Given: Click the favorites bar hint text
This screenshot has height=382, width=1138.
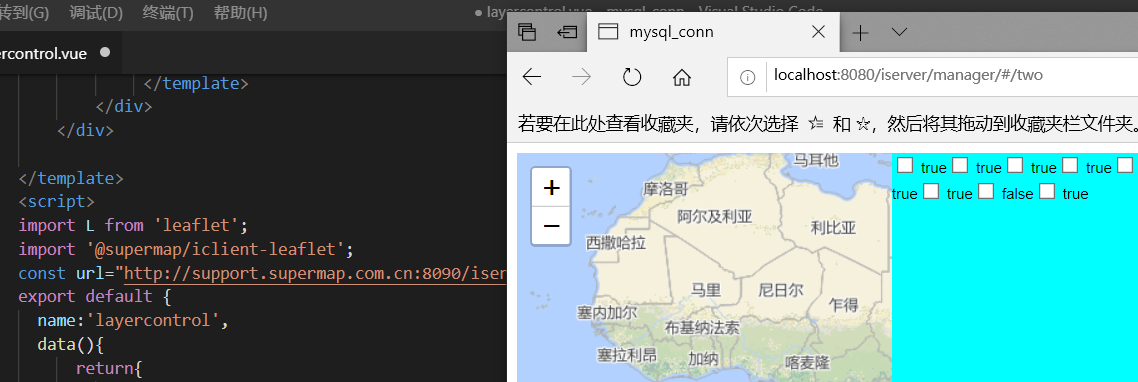Looking at the screenshot, I should (827, 123).
